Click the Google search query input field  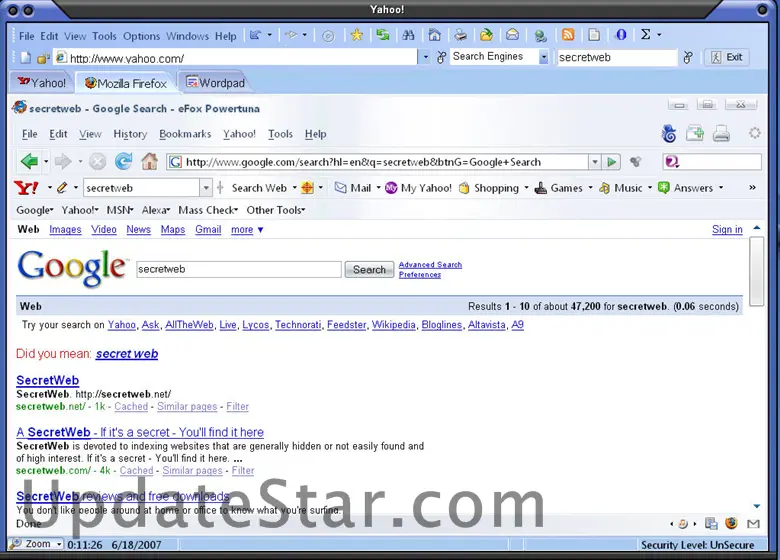click(239, 270)
